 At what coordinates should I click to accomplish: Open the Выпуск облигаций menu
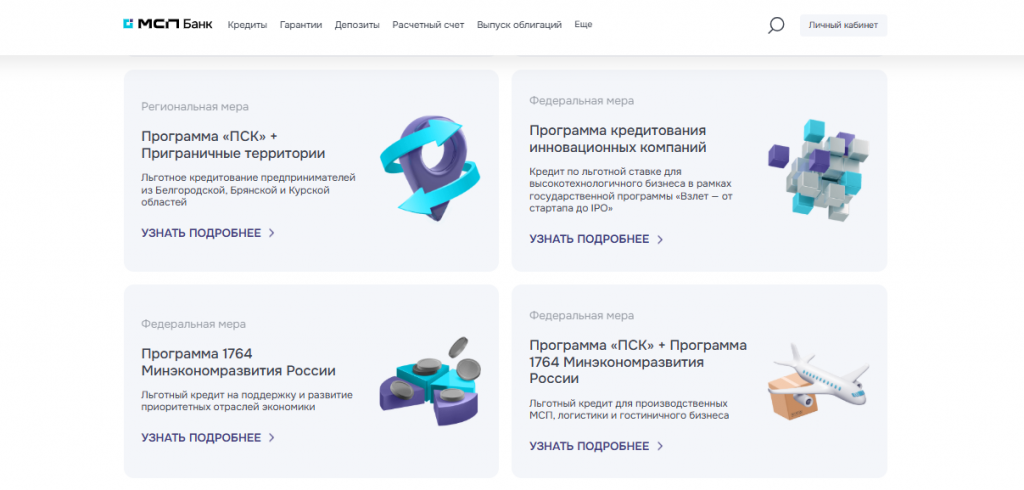[519, 25]
